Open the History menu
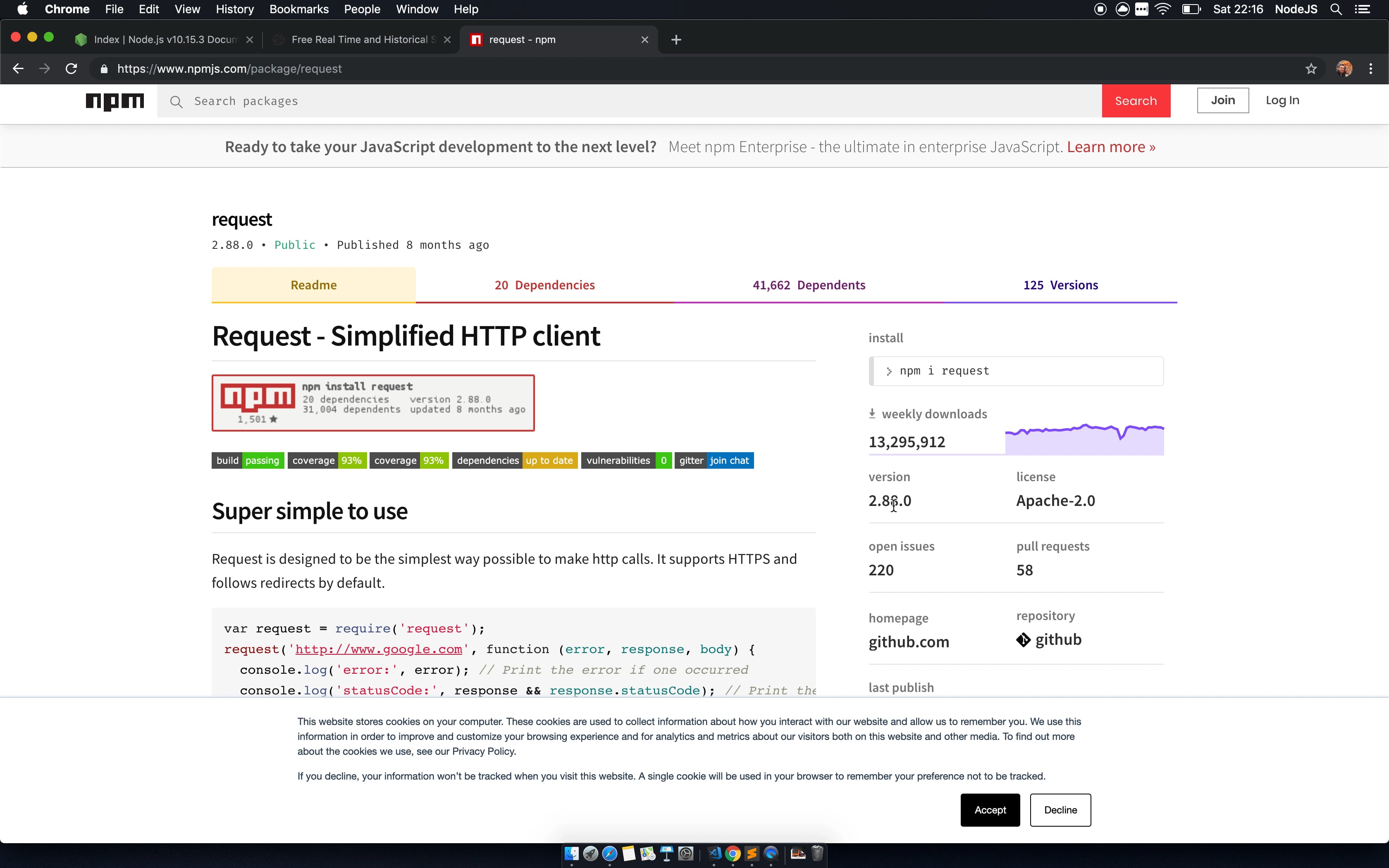Viewport: 1389px width, 868px height. pos(235,9)
